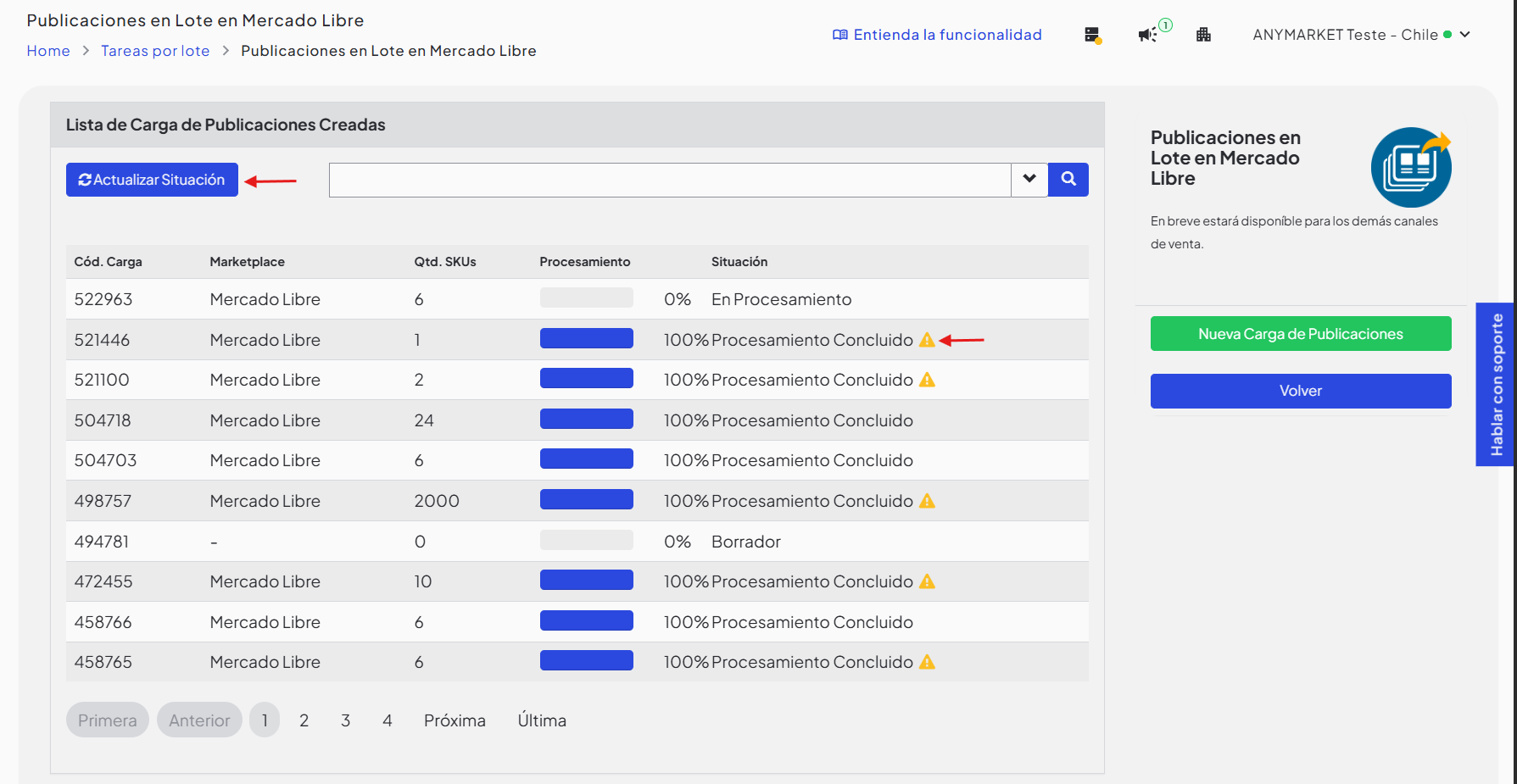
Task: Go to Próxima page
Action: point(455,720)
